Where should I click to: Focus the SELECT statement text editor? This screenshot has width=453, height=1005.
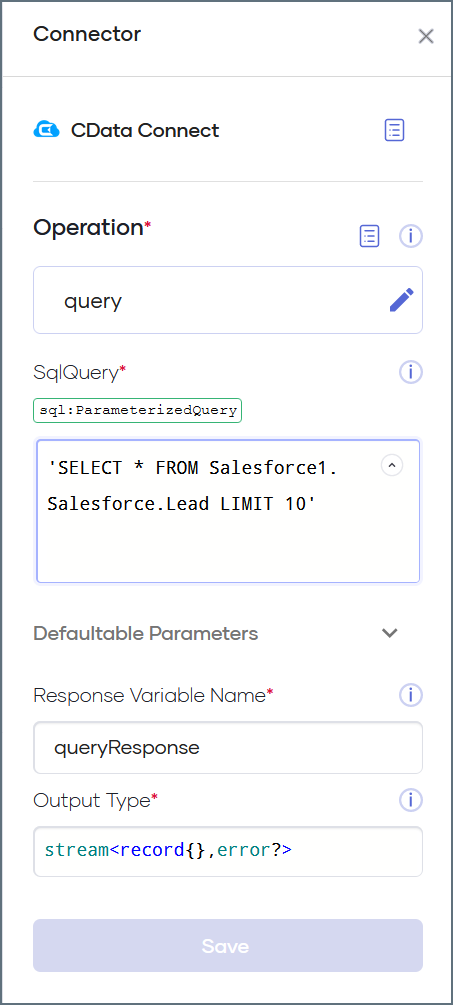tap(228, 511)
